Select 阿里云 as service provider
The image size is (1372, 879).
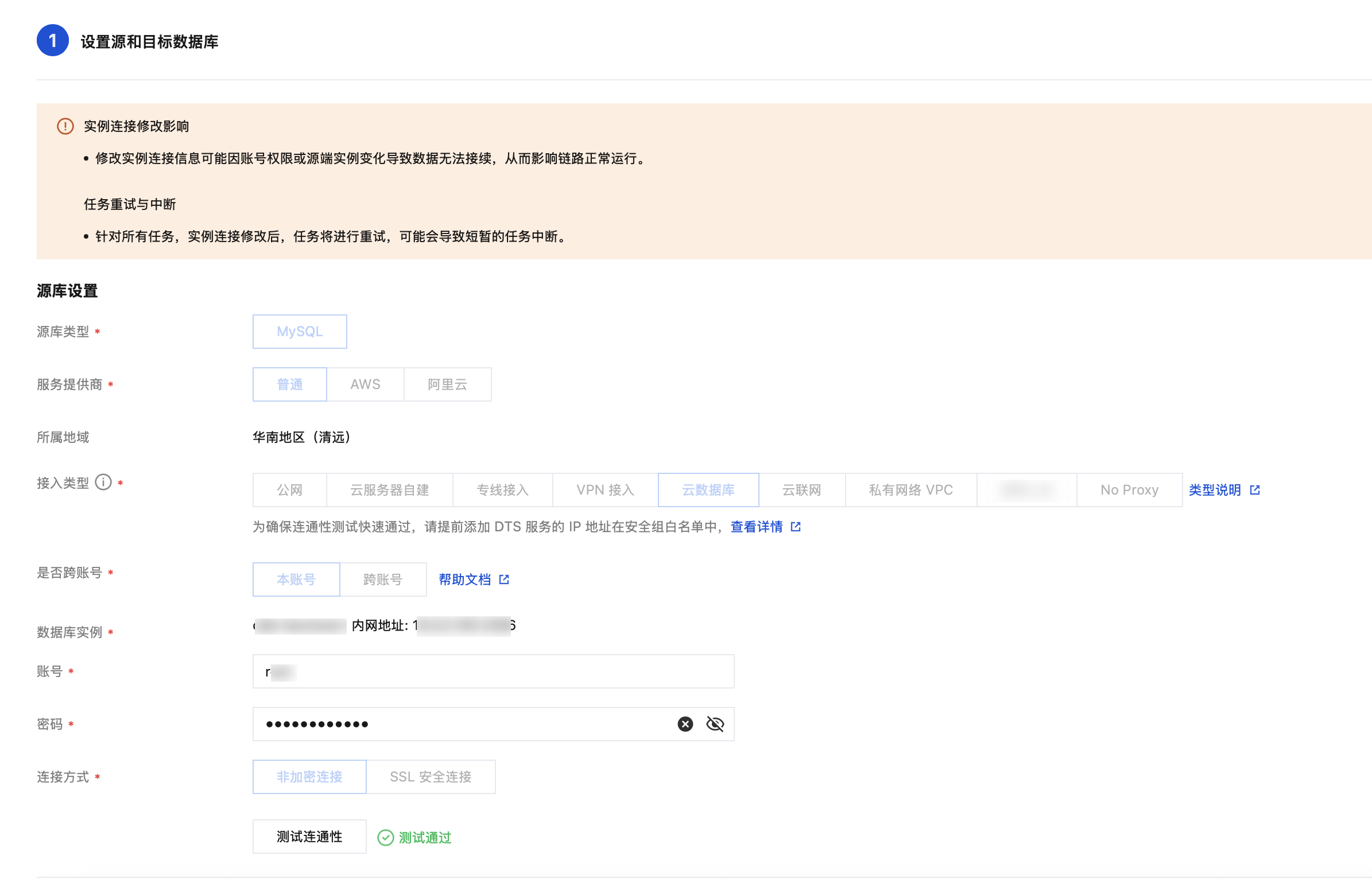[x=447, y=384]
